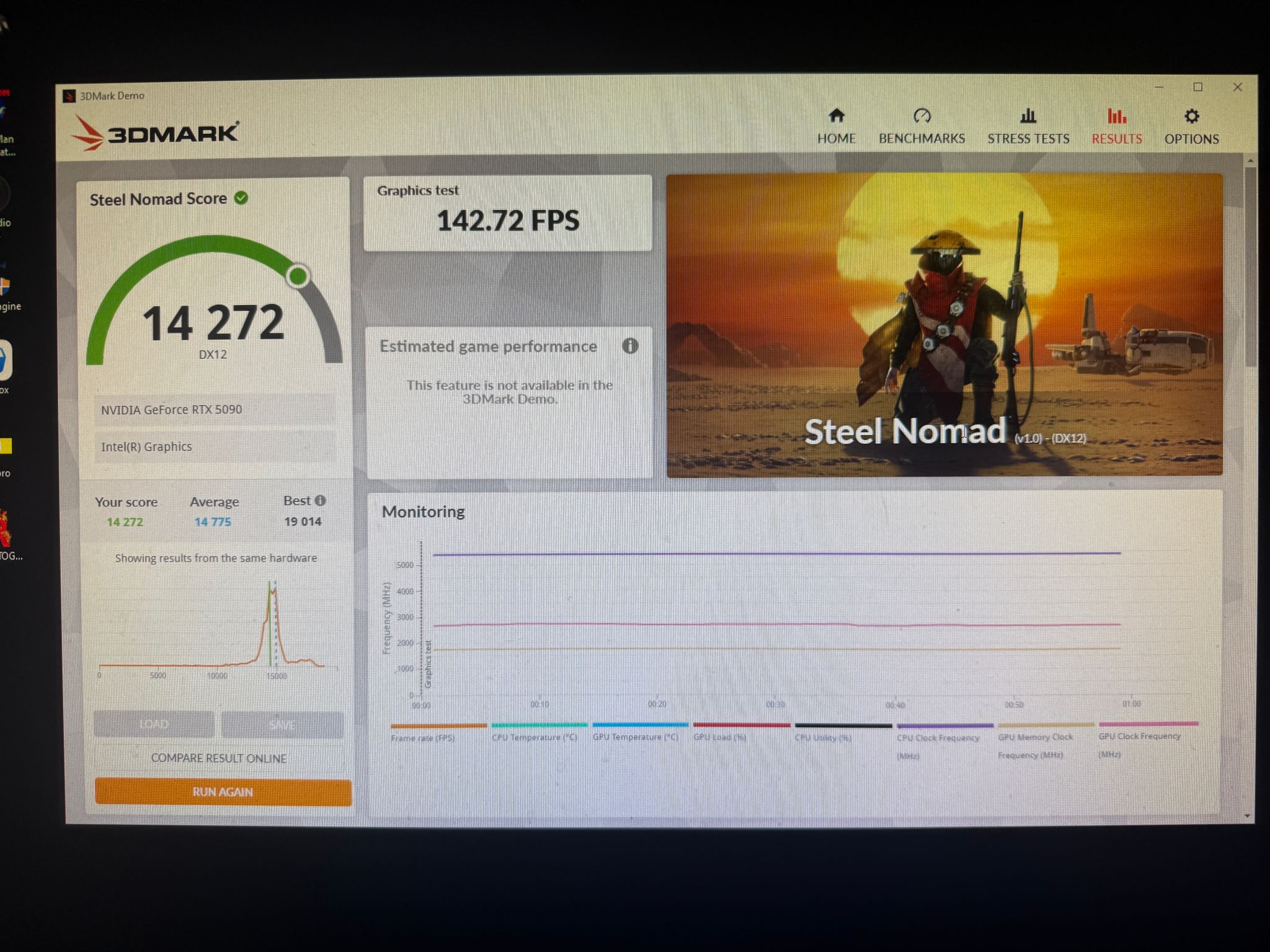Image resolution: width=1270 pixels, height=952 pixels.
Task: Go to the HOME tab
Action: [836, 126]
